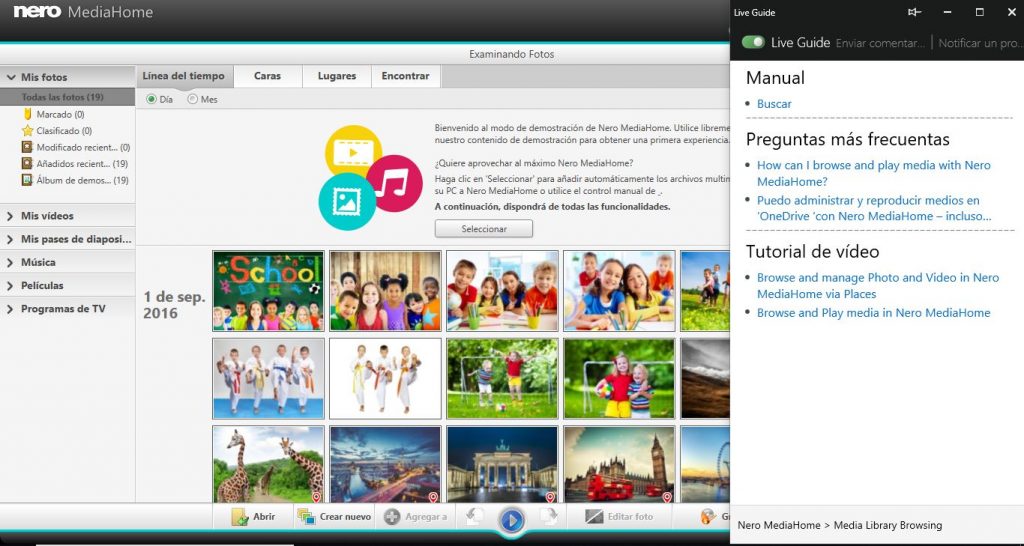Viewport: 1024px width, 546px height.
Task: Open the Buscar manual link
Action: coord(774,104)
